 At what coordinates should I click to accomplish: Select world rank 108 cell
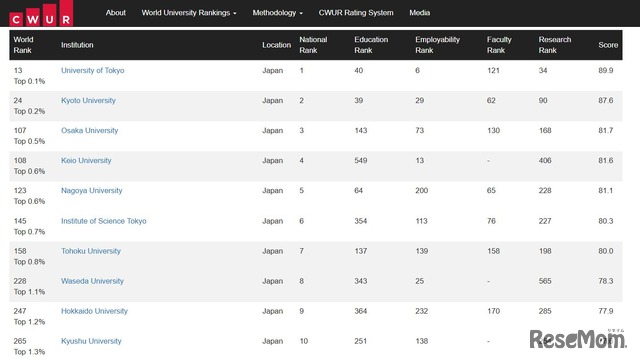[x=20, y=160]
